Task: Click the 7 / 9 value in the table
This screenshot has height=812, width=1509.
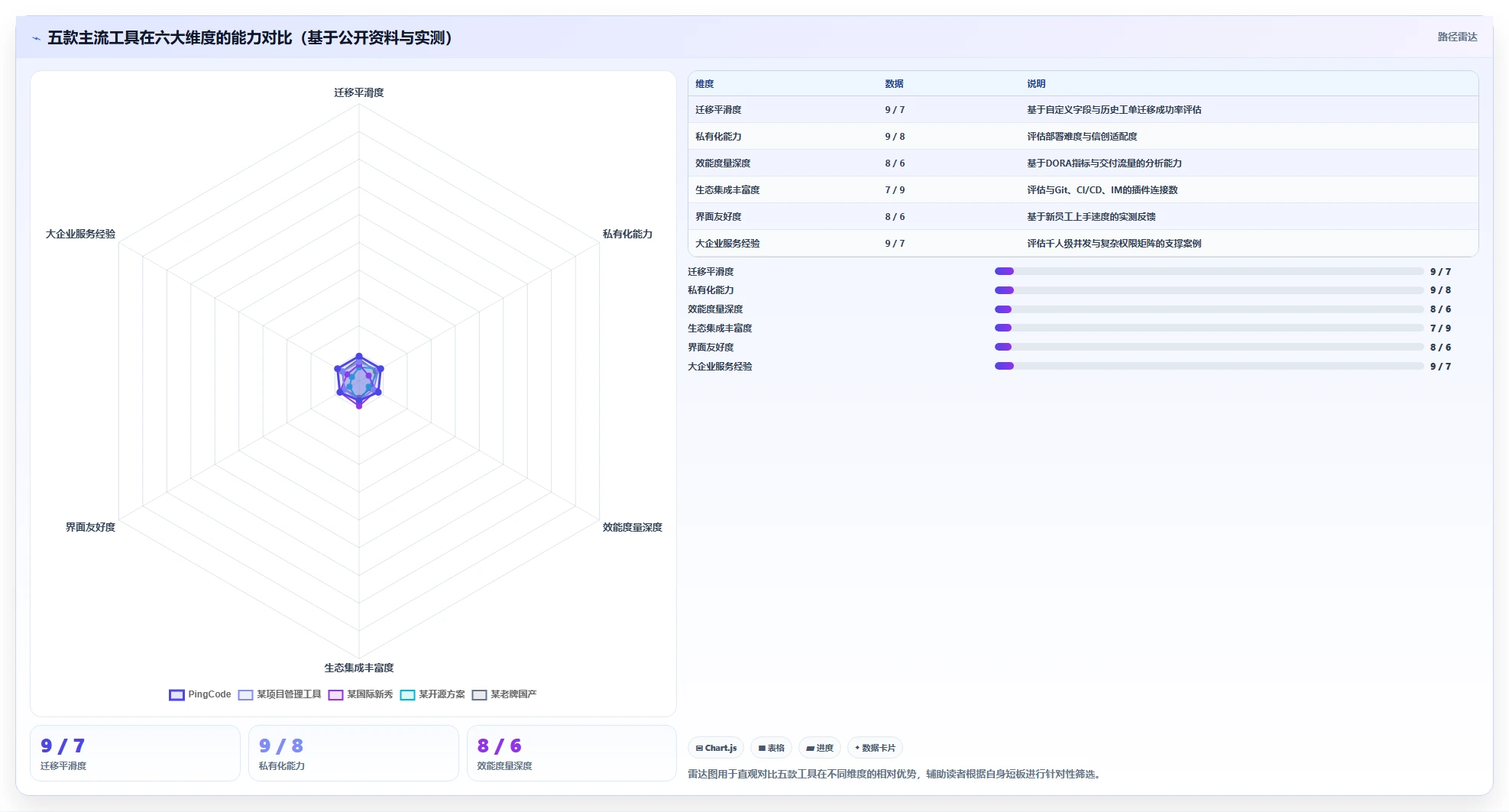Action: coord(895,190)
